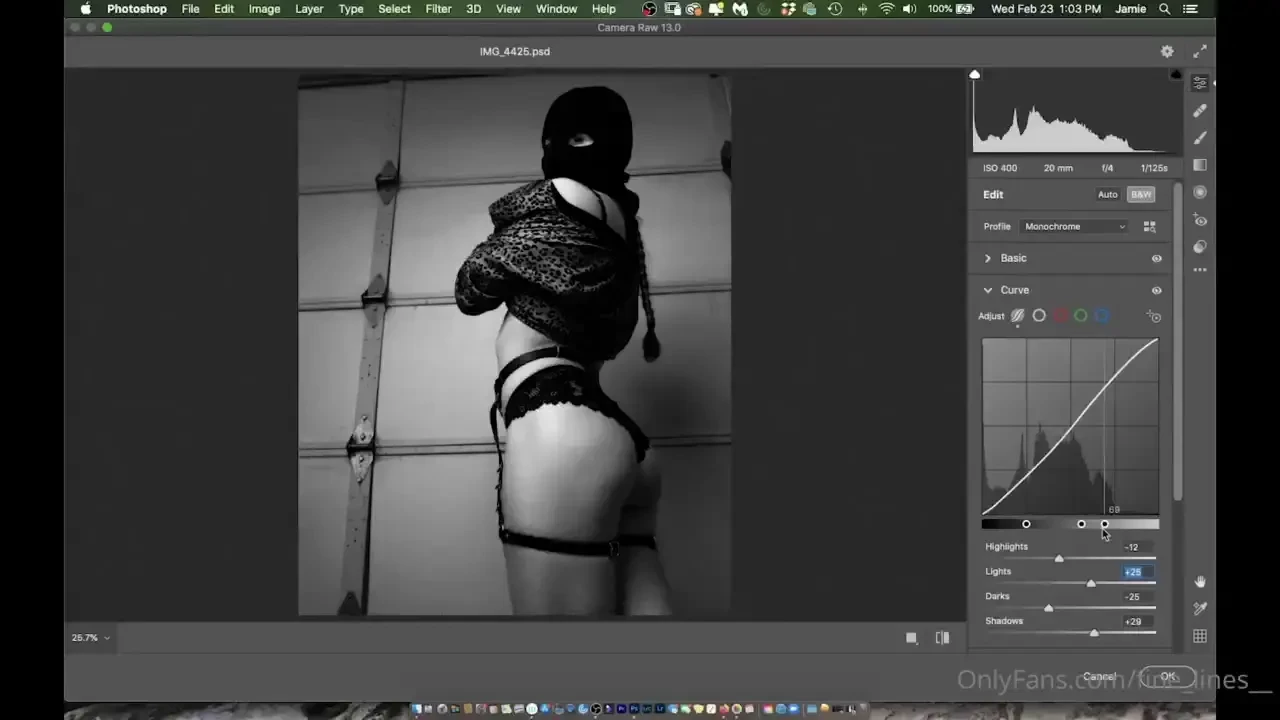This screenshot has height=720, width=1280.
Task: Toggle the Curve panel visibility eye
Action: tap(1156, 289)
